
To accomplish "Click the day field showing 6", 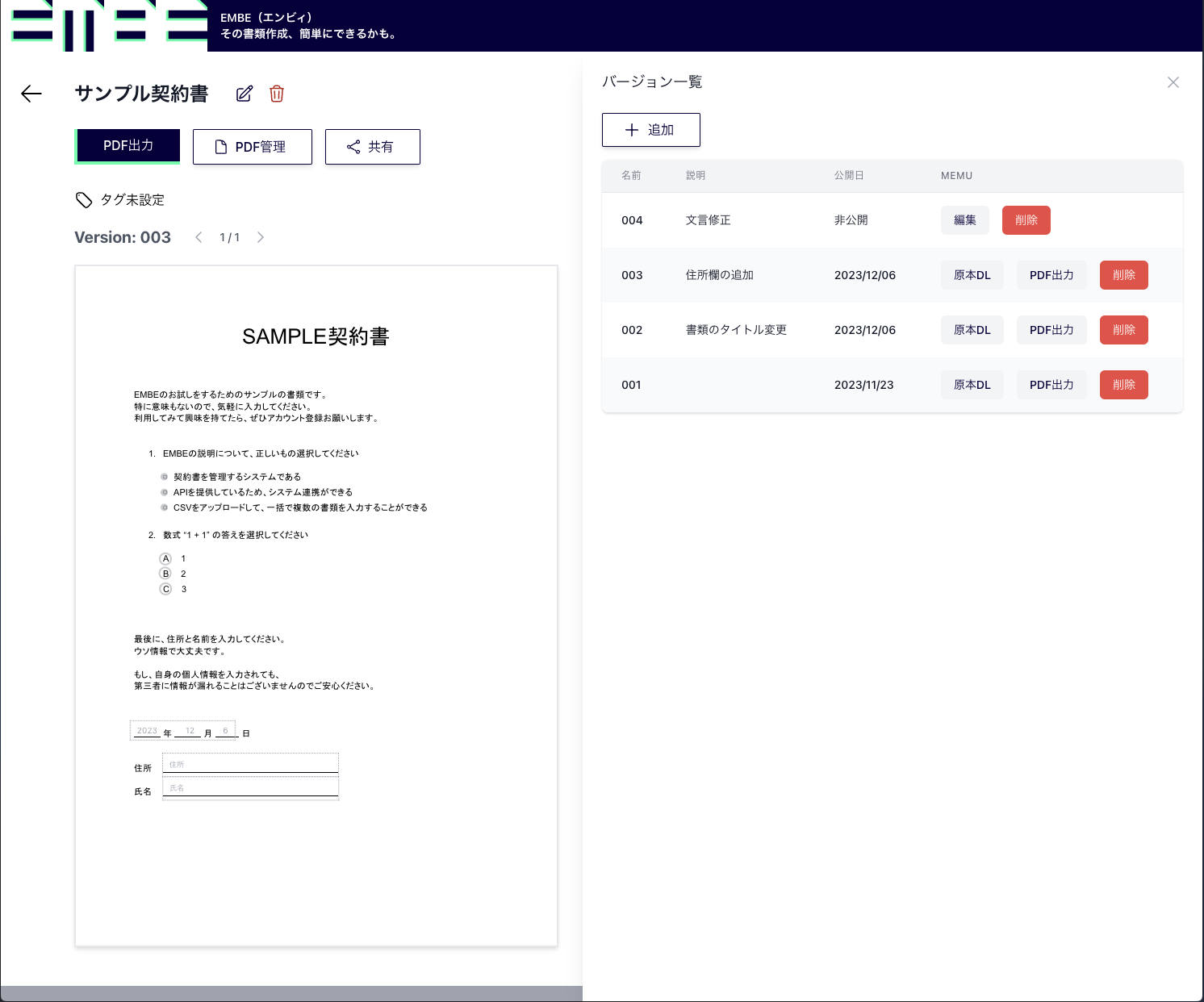I will click(x=225, y=731).
